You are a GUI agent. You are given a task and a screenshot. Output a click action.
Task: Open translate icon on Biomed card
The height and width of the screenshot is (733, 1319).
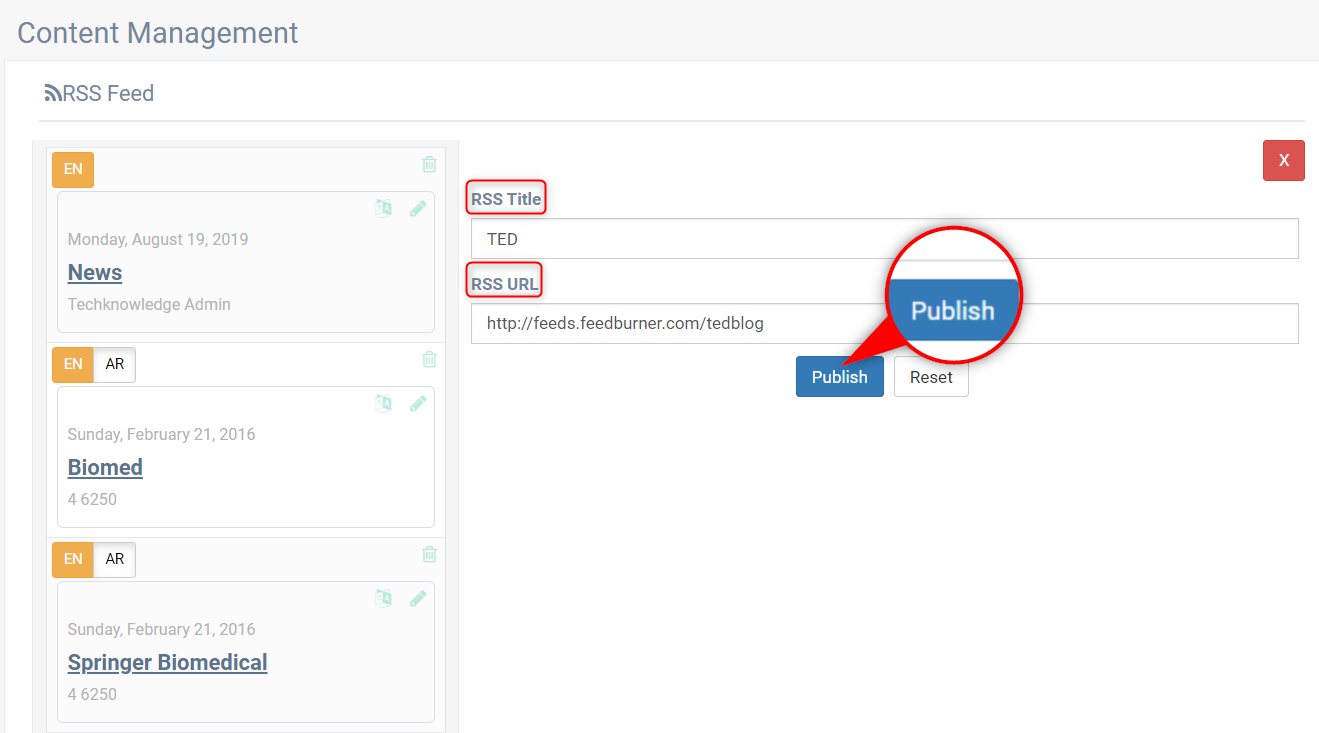pyautogui.click(x=383, y=403)
